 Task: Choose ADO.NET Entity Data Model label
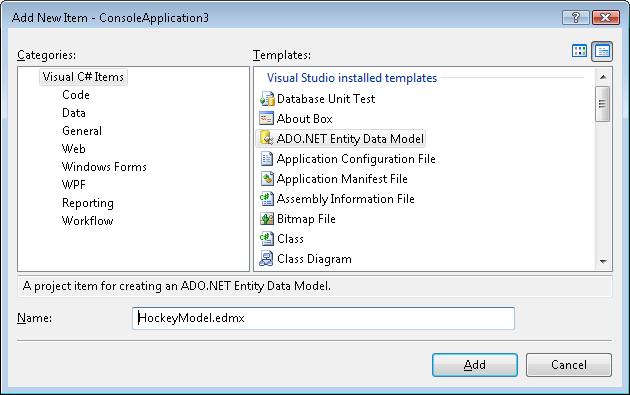tap(350, 139)
